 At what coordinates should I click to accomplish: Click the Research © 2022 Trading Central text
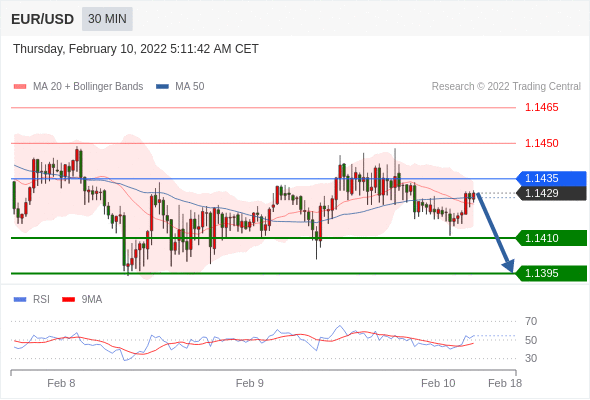[x=506, y=87]
